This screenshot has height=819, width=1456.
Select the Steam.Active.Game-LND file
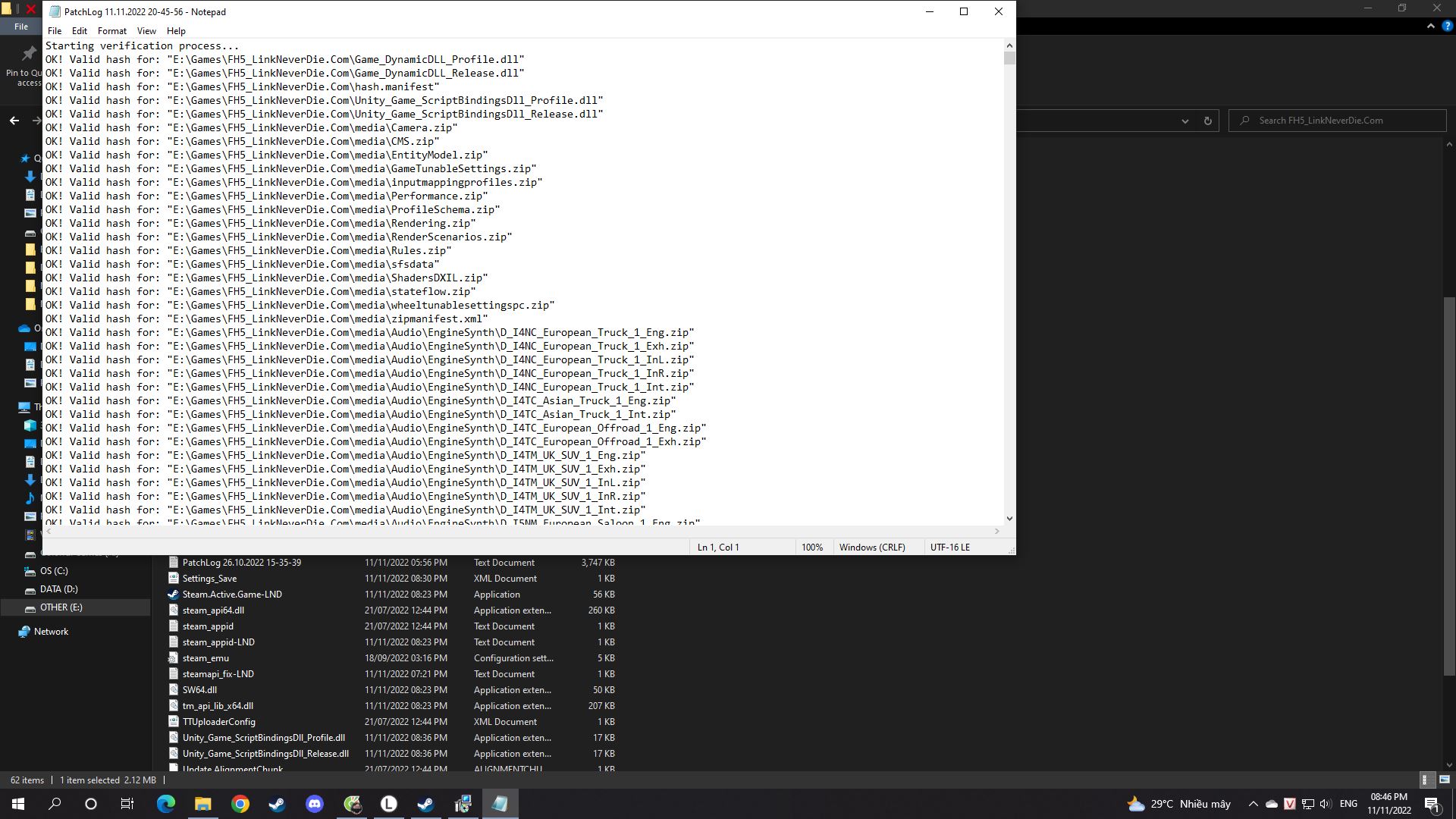[232, 595]
